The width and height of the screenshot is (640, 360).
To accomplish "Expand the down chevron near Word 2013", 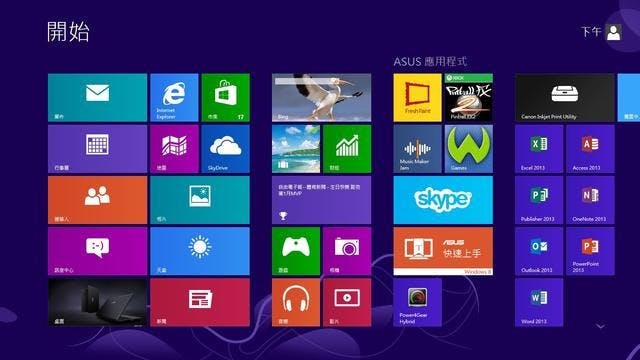I will 600,326.
